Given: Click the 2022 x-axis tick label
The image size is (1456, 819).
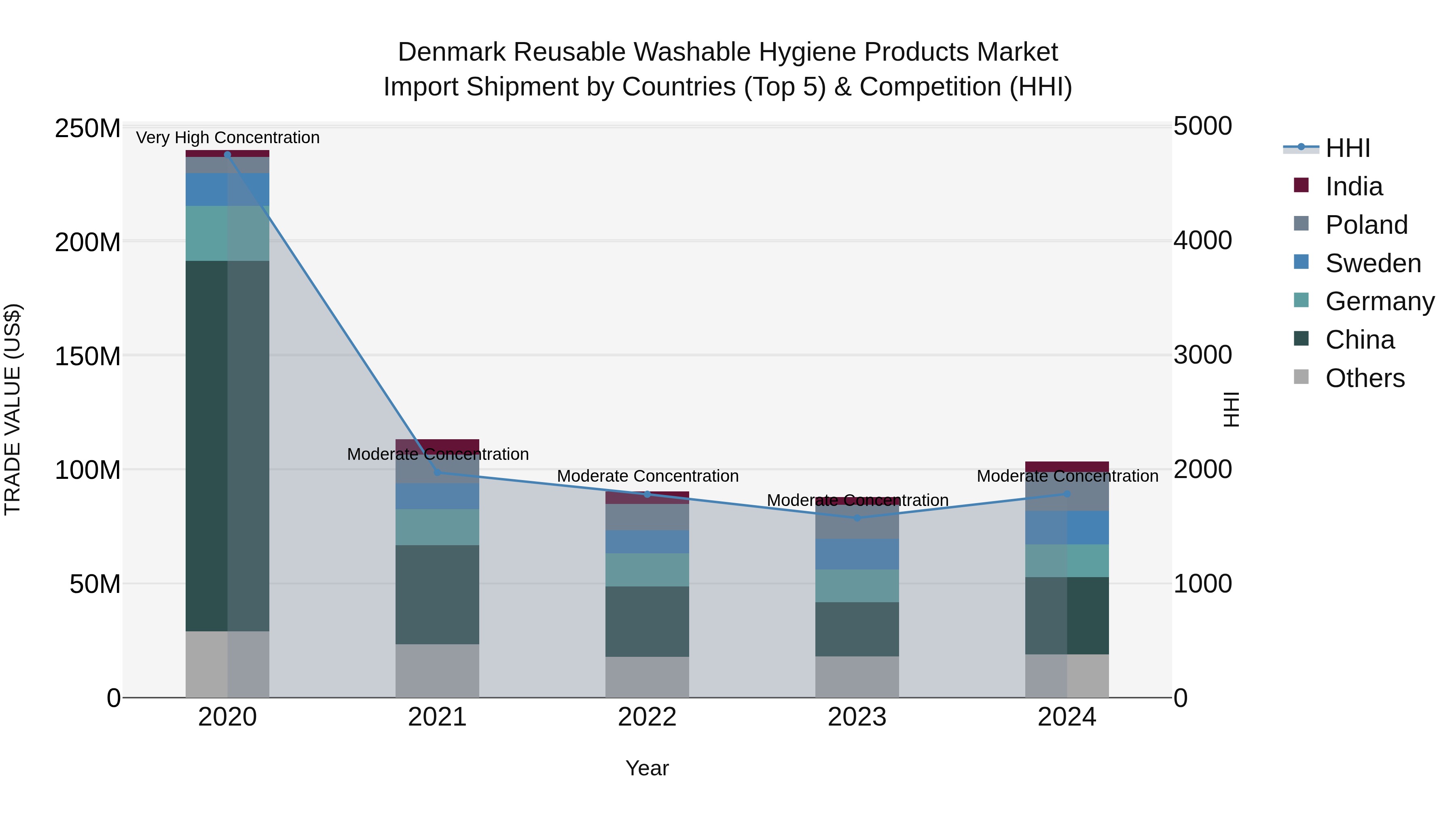Looking at the screenshot, I should click(647, 717).
